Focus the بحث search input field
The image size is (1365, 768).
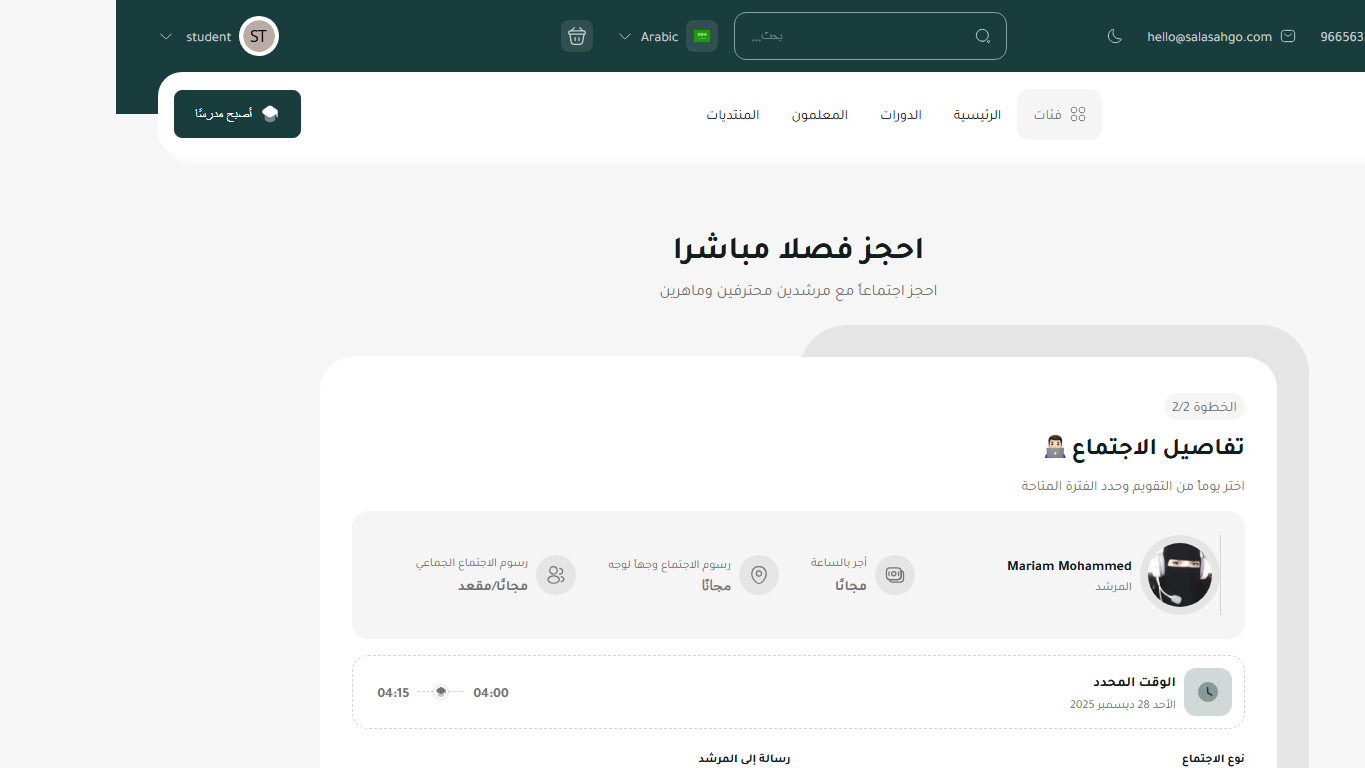pyautogui.click(x=870, y=36)
